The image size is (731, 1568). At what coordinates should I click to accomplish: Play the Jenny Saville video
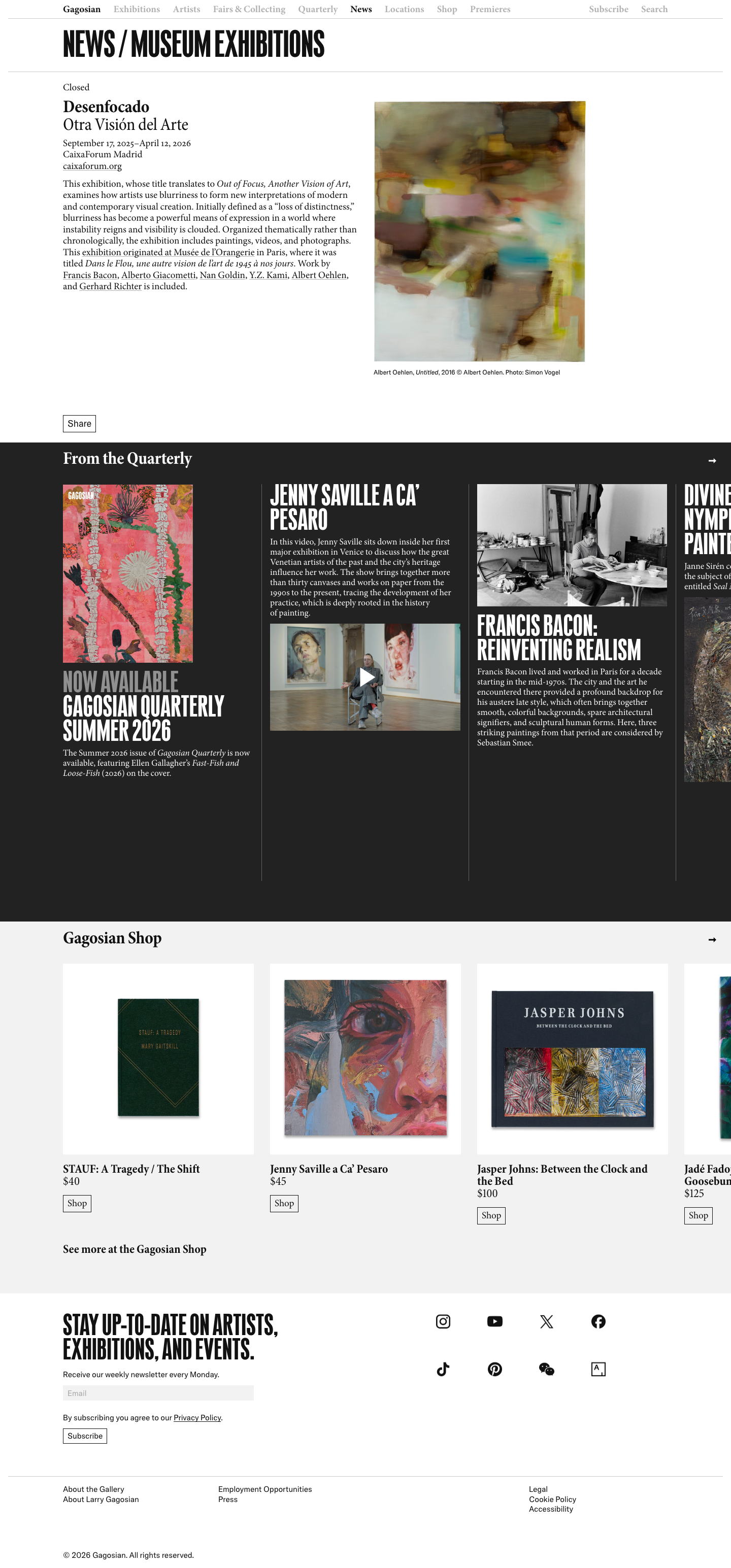pos(365,677)
